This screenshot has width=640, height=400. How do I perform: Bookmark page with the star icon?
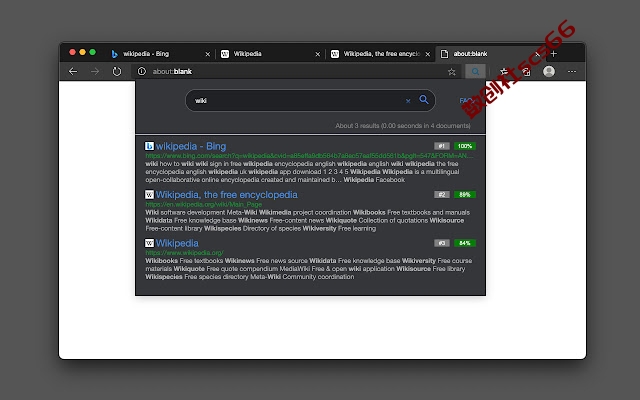pyautogui.click(x=451, y=72)
